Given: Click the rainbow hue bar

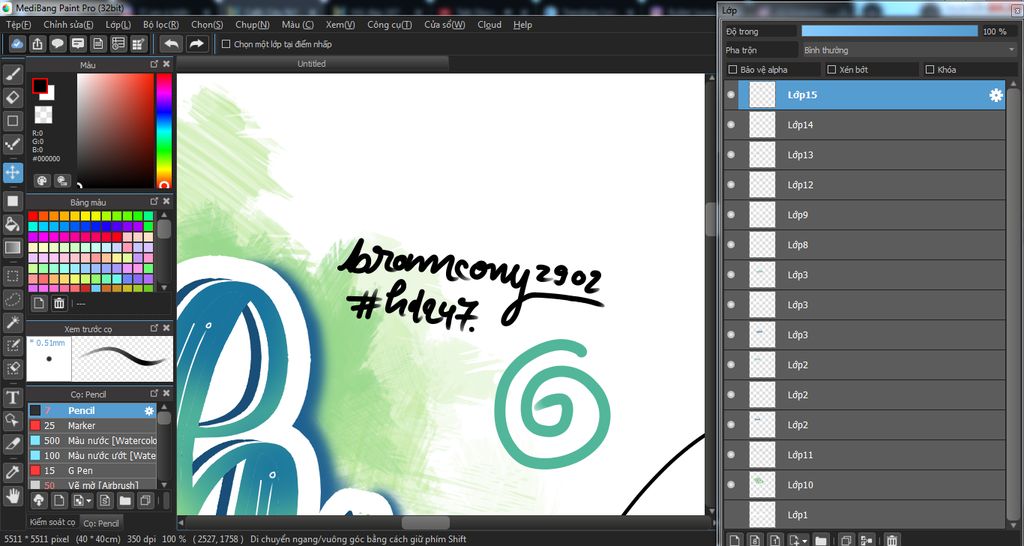Looking at the screenshot, I should (x=164, y=131).
